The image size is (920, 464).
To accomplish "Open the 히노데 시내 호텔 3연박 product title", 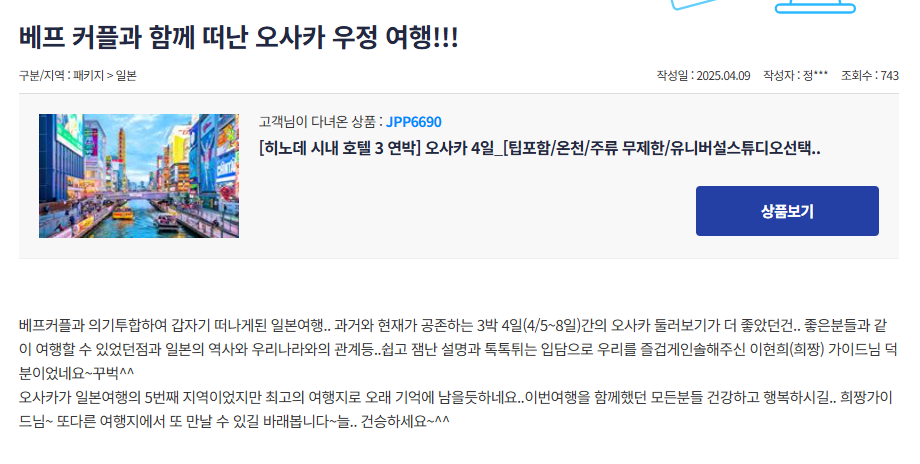I will 539,148.
